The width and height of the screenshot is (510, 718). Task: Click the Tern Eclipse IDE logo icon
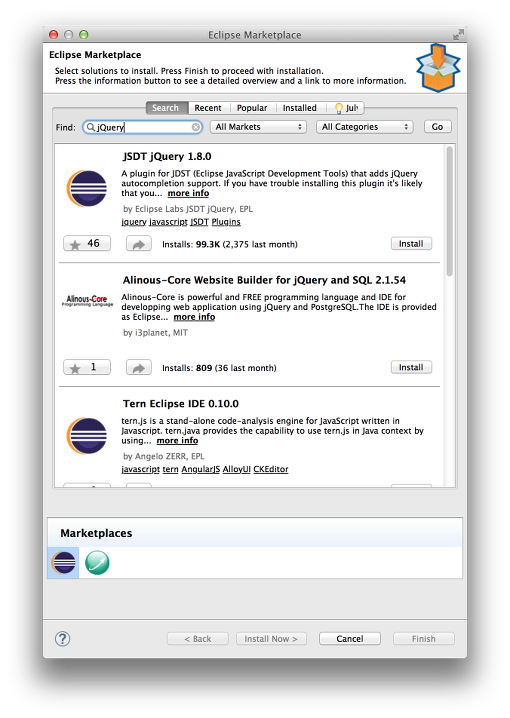87,435
